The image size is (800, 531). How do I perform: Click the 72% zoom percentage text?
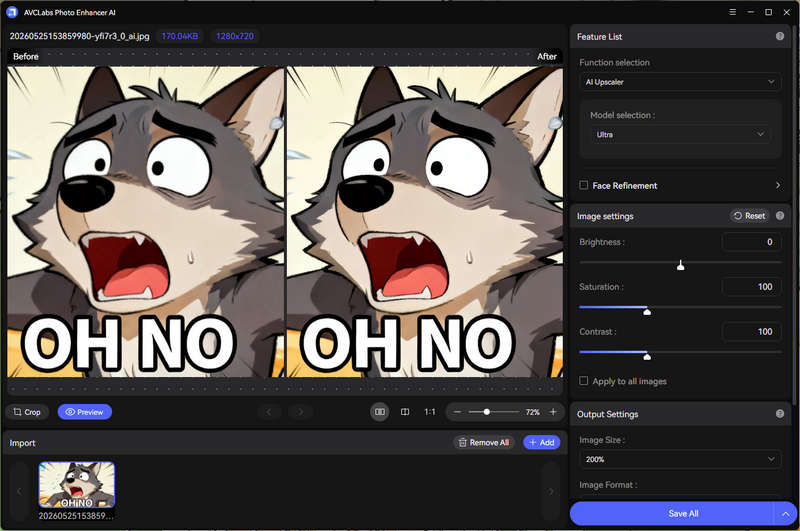(x=533, y=412)
